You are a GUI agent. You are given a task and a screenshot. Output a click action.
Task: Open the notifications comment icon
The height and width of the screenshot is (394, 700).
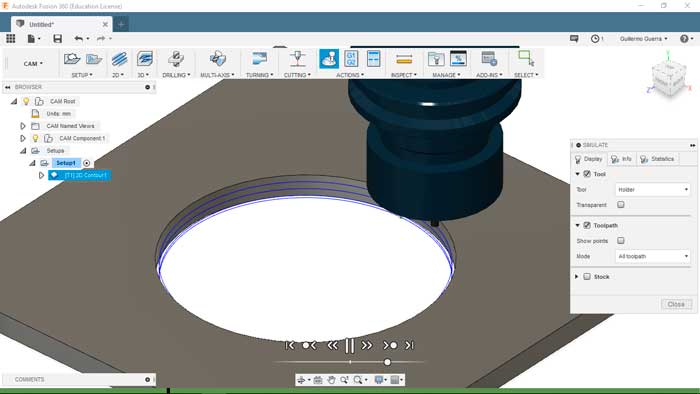574,39
